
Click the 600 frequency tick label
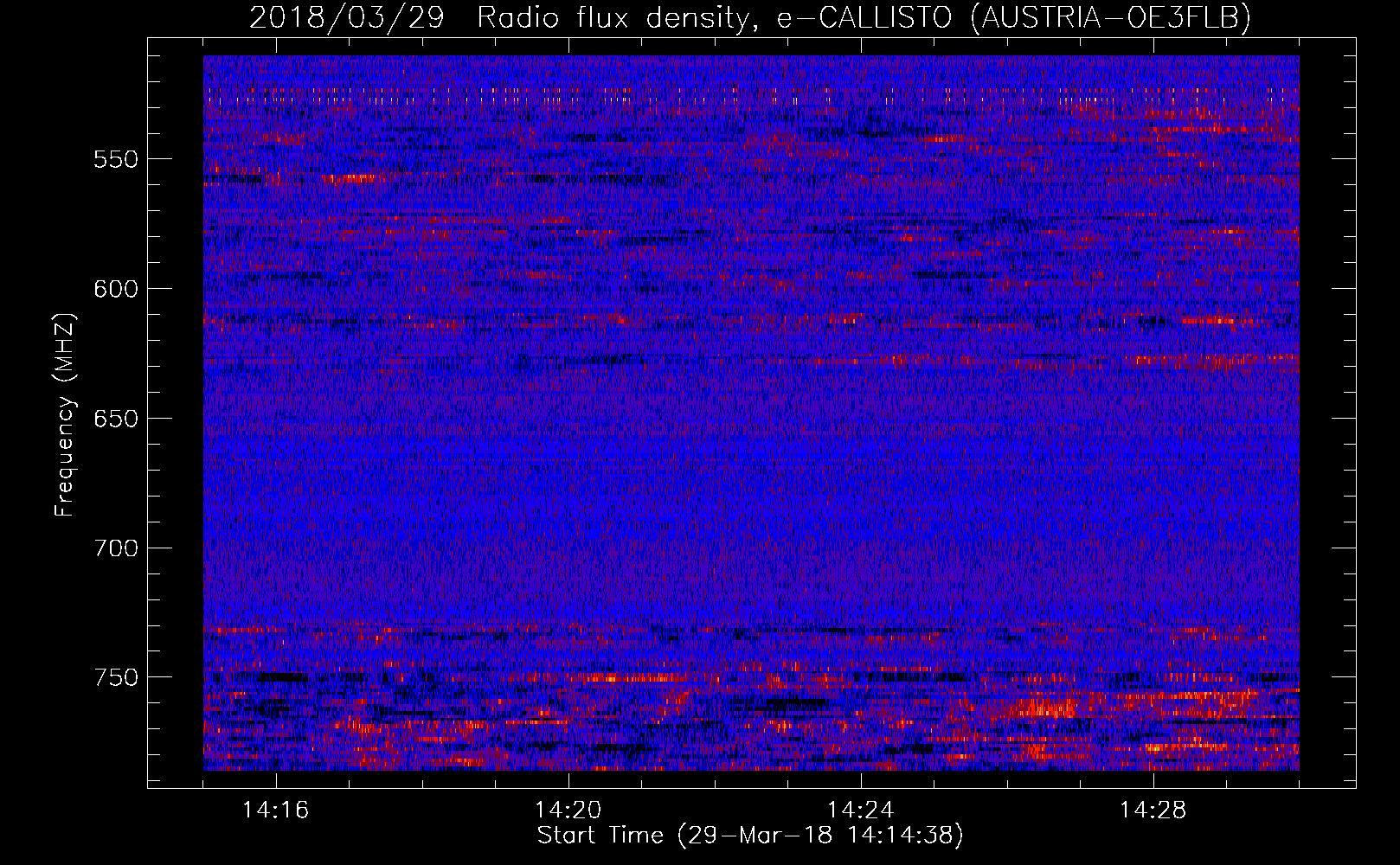(116, 289)
